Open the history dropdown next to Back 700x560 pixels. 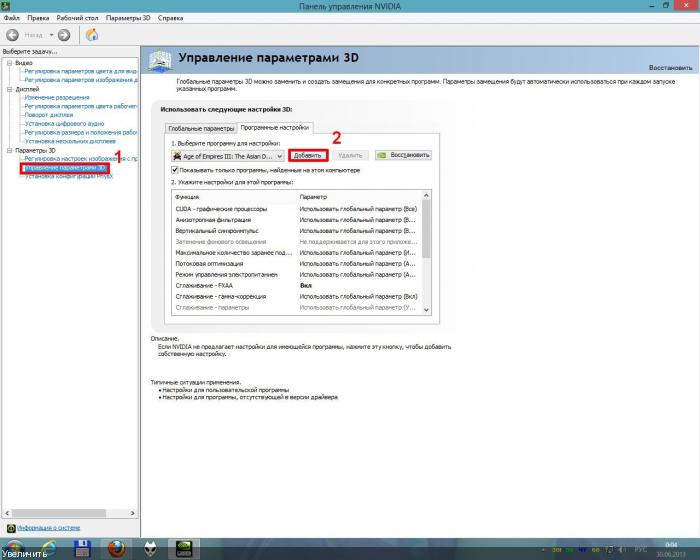pos(51,35)
